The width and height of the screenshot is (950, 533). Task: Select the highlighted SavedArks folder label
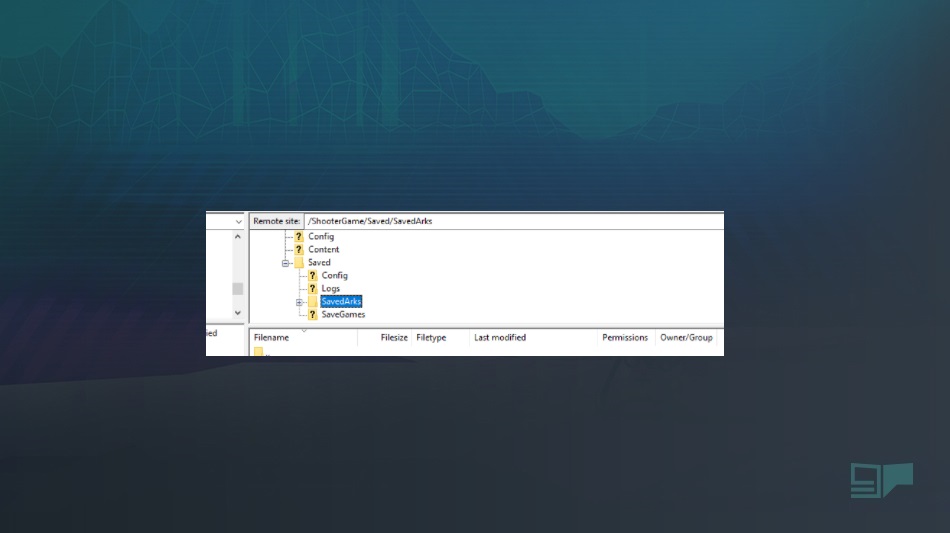pyautogui.click(x=341, y=301)
